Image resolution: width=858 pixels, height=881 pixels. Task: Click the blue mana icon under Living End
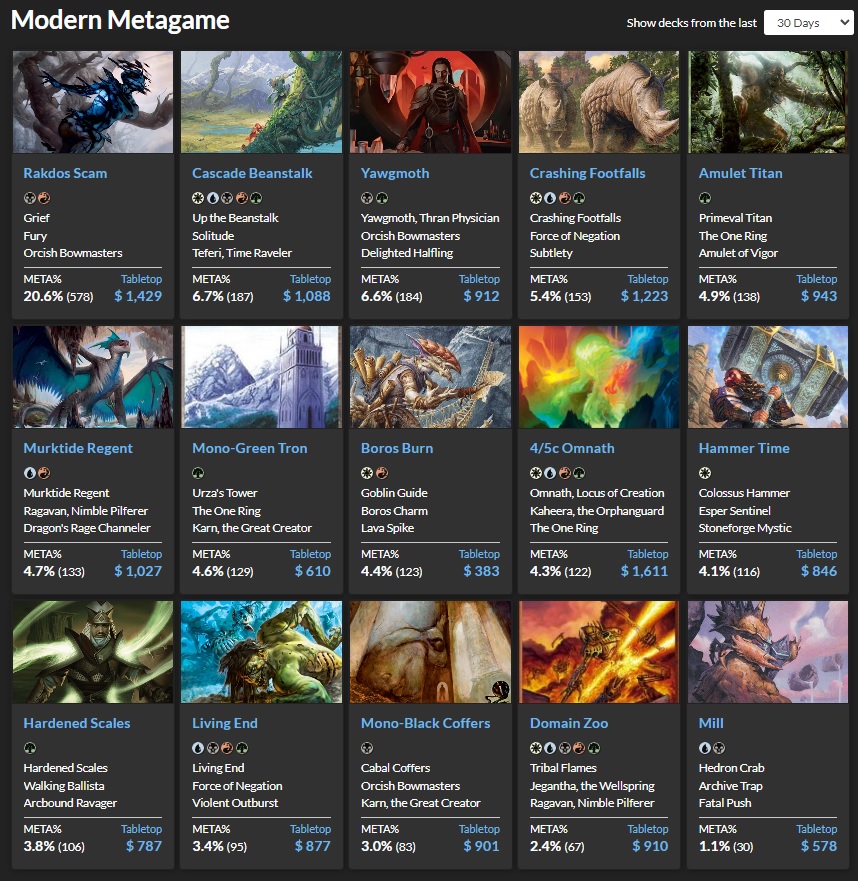tap(198, 748)
